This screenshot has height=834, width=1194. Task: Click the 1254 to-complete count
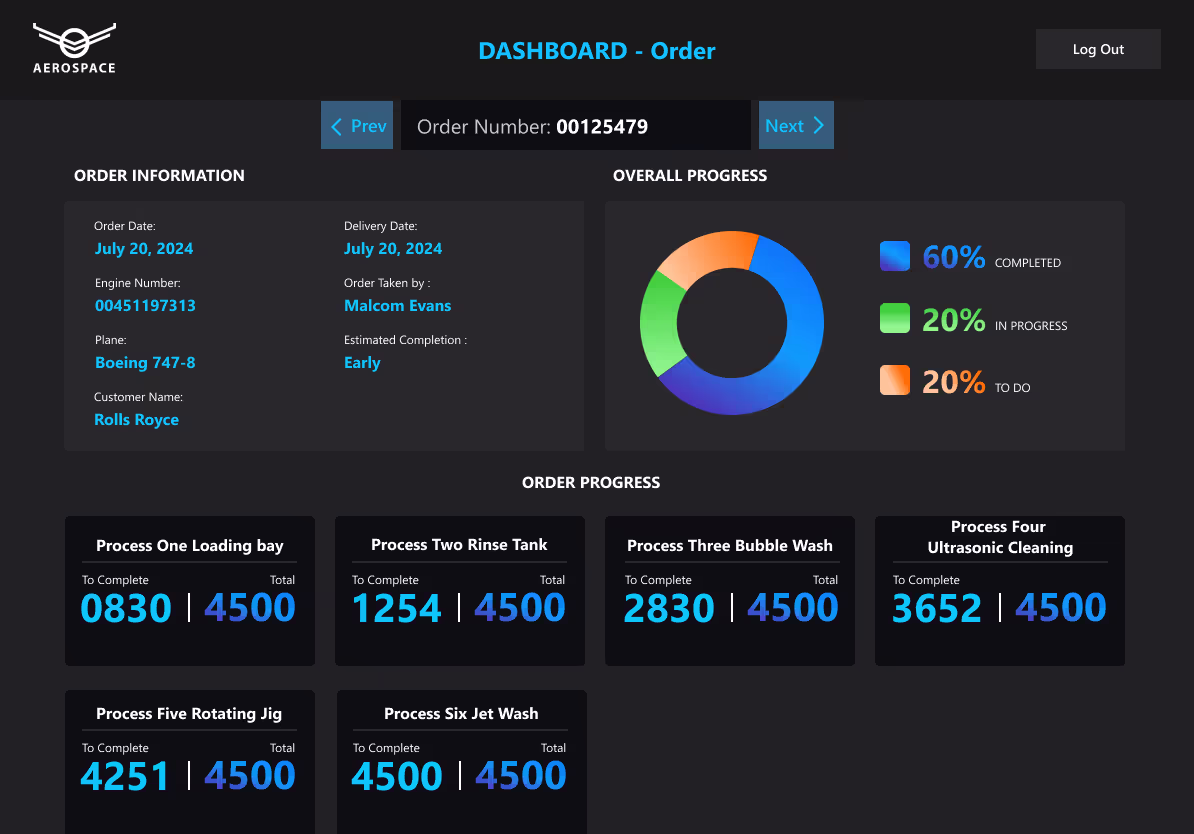396,608
